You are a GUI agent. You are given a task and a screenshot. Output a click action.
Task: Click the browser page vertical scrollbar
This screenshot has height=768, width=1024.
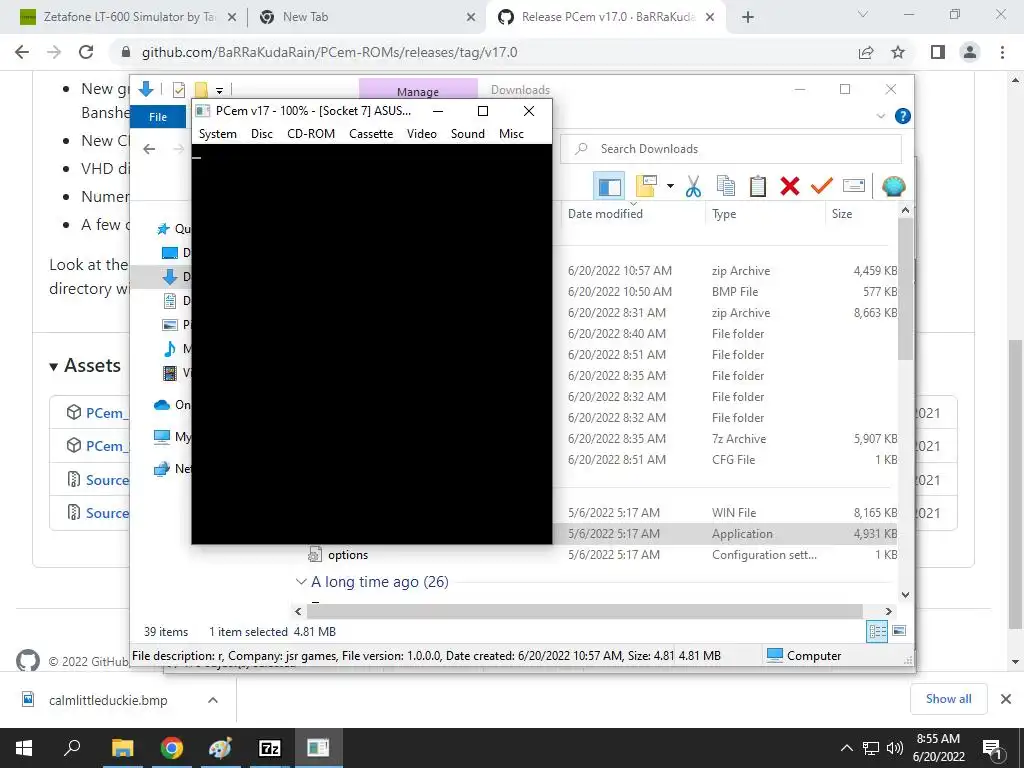(x=1015, y=483)
